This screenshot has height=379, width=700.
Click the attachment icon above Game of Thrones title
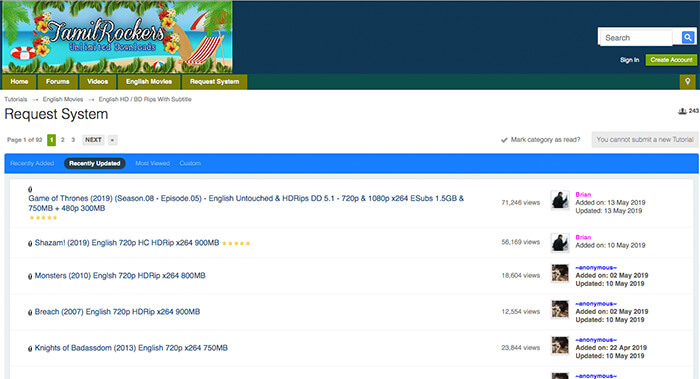coord(30,189)
